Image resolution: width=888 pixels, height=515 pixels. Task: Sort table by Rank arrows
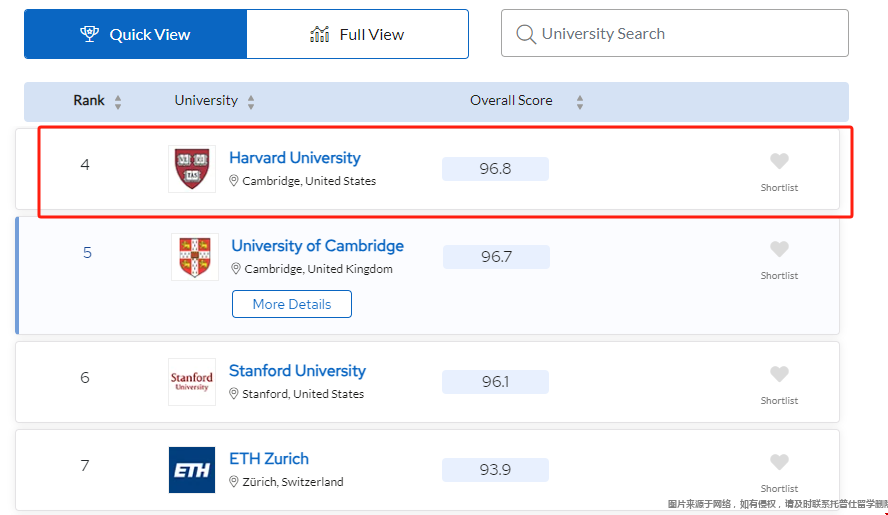pyautogui.click(x=118, y=102)
